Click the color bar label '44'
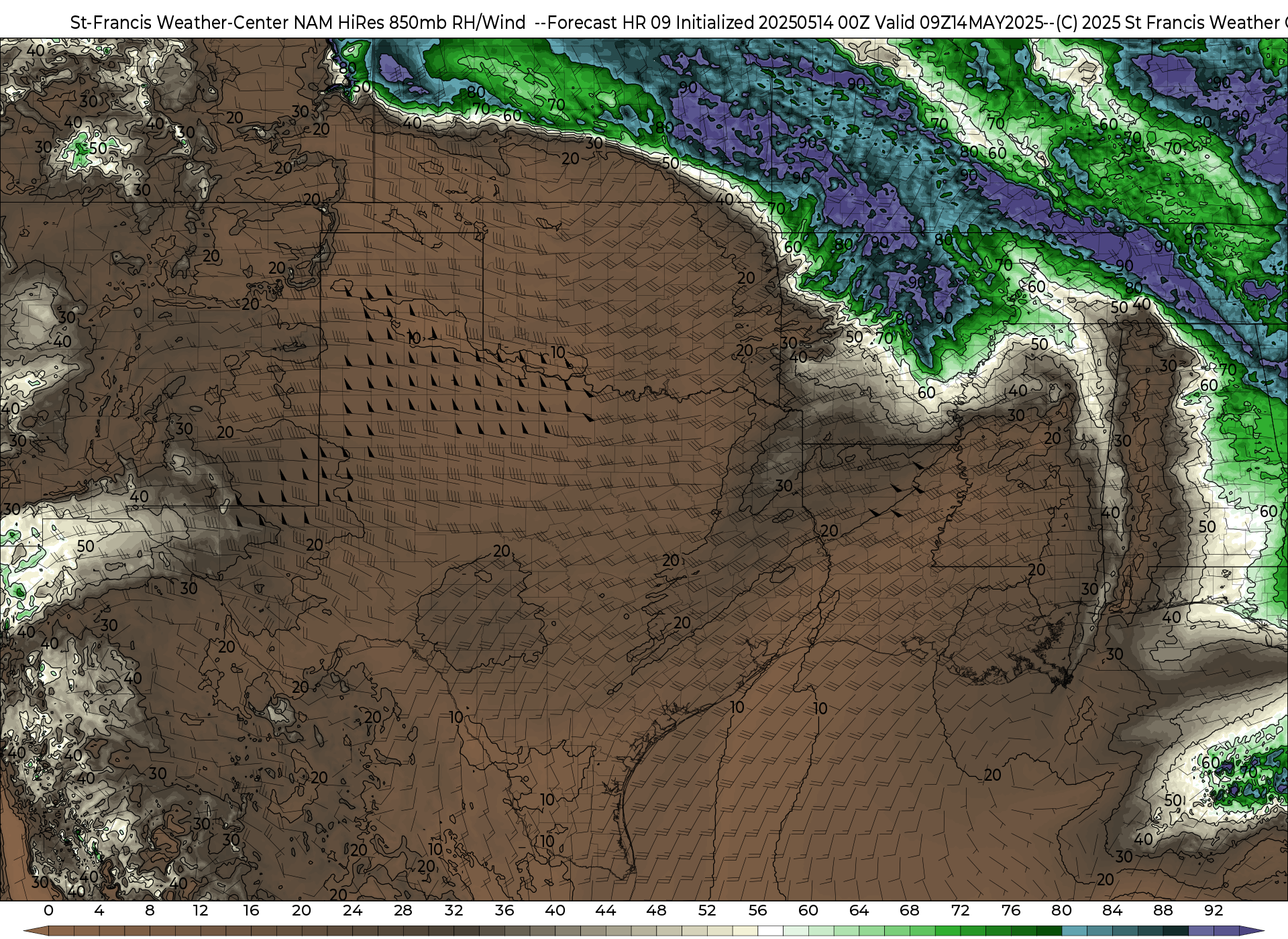This screenshot has width=1288, height=939. coord(605,910)
